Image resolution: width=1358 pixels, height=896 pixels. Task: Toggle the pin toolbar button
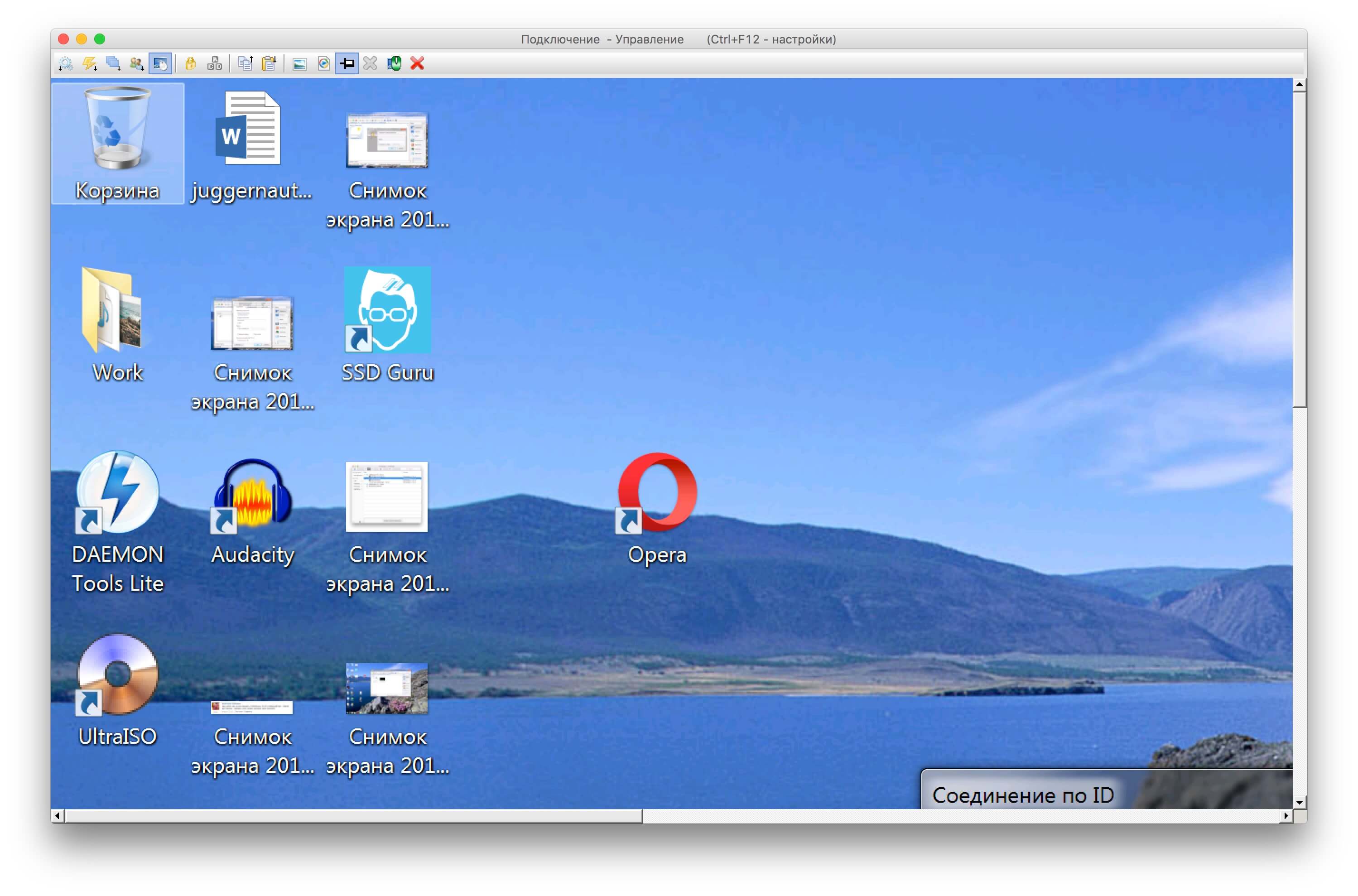coord(347,63)
